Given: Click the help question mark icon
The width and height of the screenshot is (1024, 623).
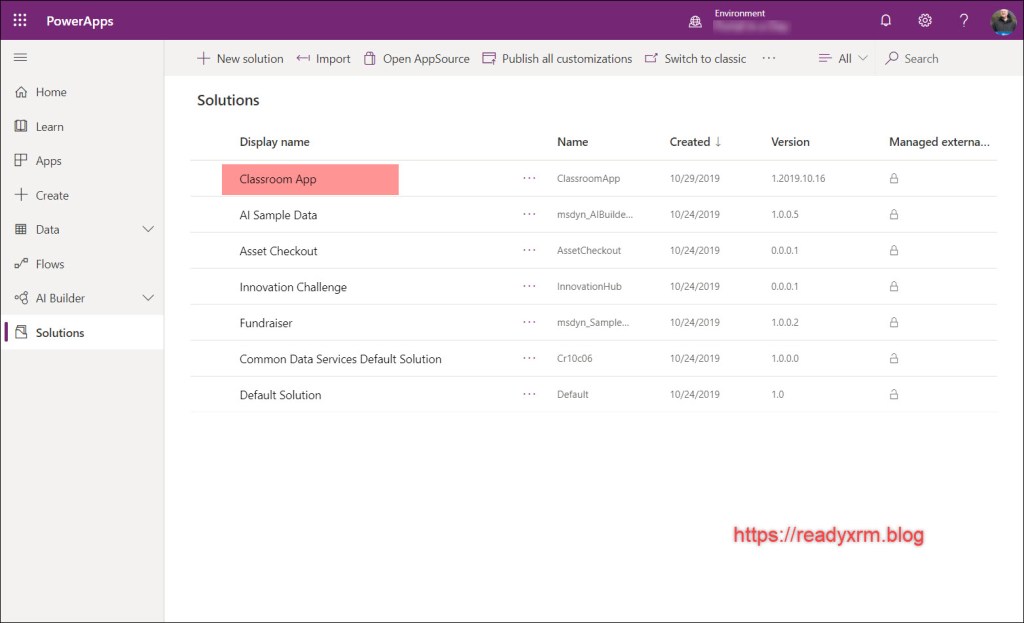Looking at the screenshot, I should [964, 20].
